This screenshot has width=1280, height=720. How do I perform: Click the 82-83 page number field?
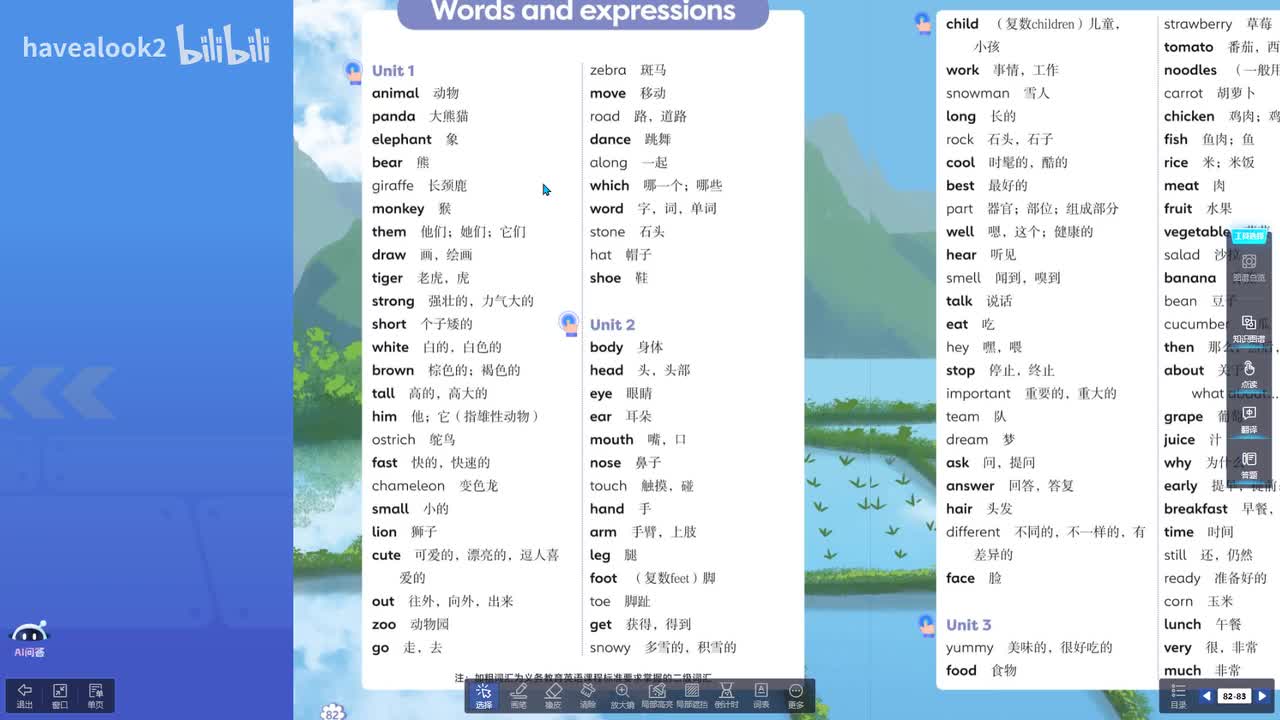pyautogui.click(x=1234, y=696)
